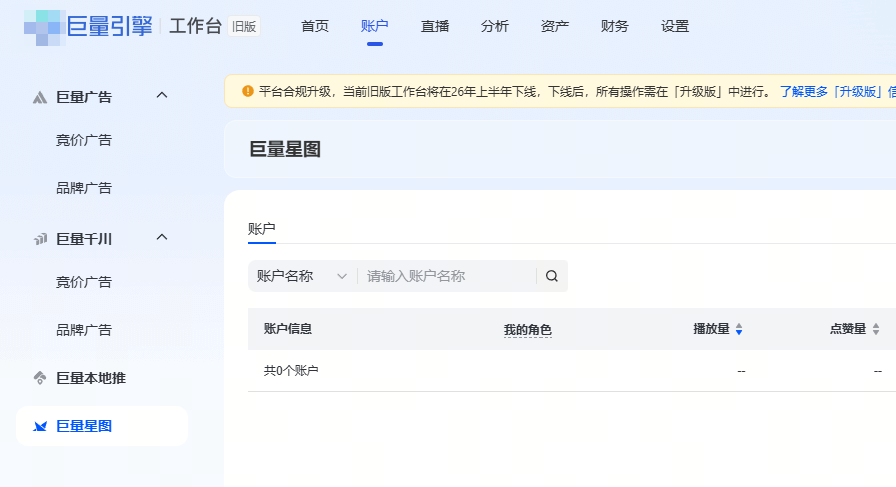Open the 资产 top menu
This screenshot has height=487, width=896.
555,26
